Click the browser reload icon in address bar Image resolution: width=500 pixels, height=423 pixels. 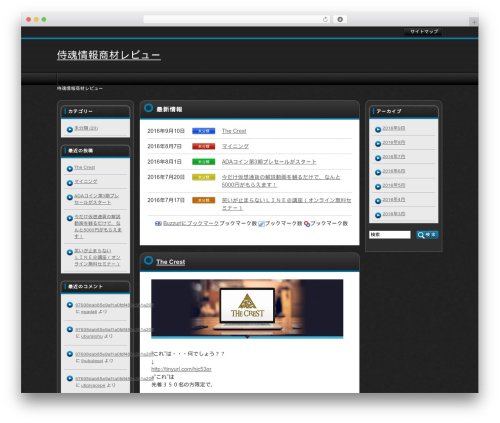coord(325,19)
